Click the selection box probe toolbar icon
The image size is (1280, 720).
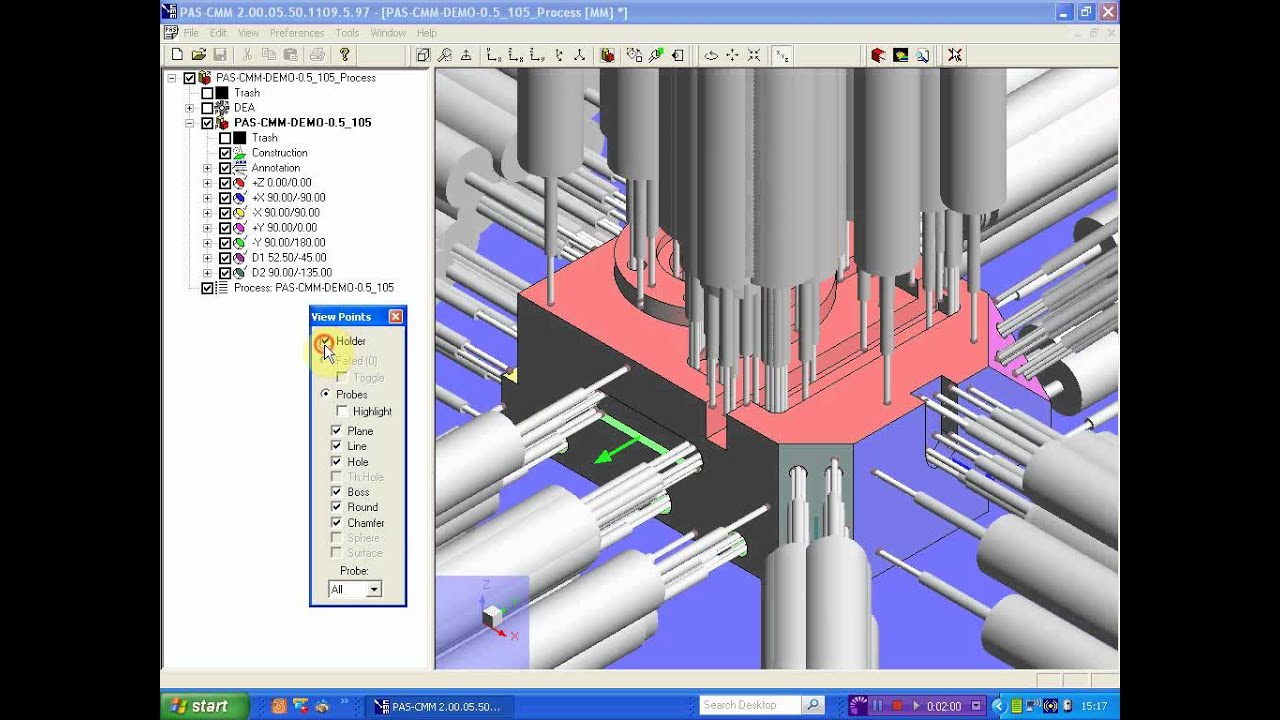click(635, 55)
